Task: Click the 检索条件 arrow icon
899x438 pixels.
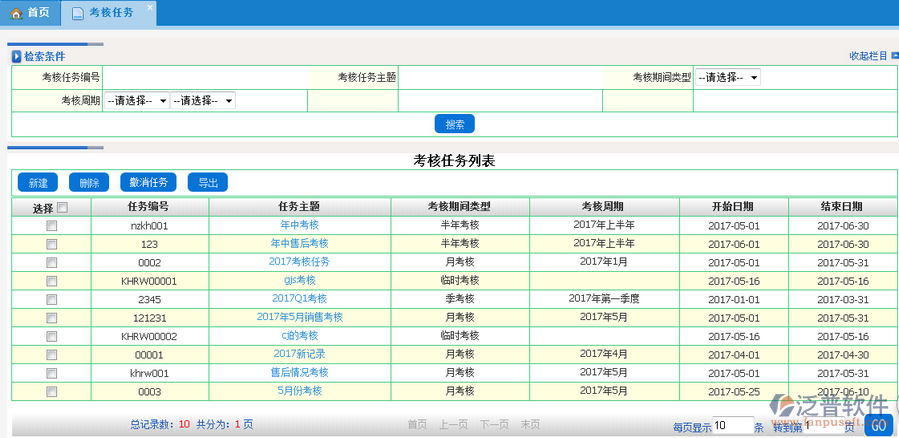Action: pos(16,57)
